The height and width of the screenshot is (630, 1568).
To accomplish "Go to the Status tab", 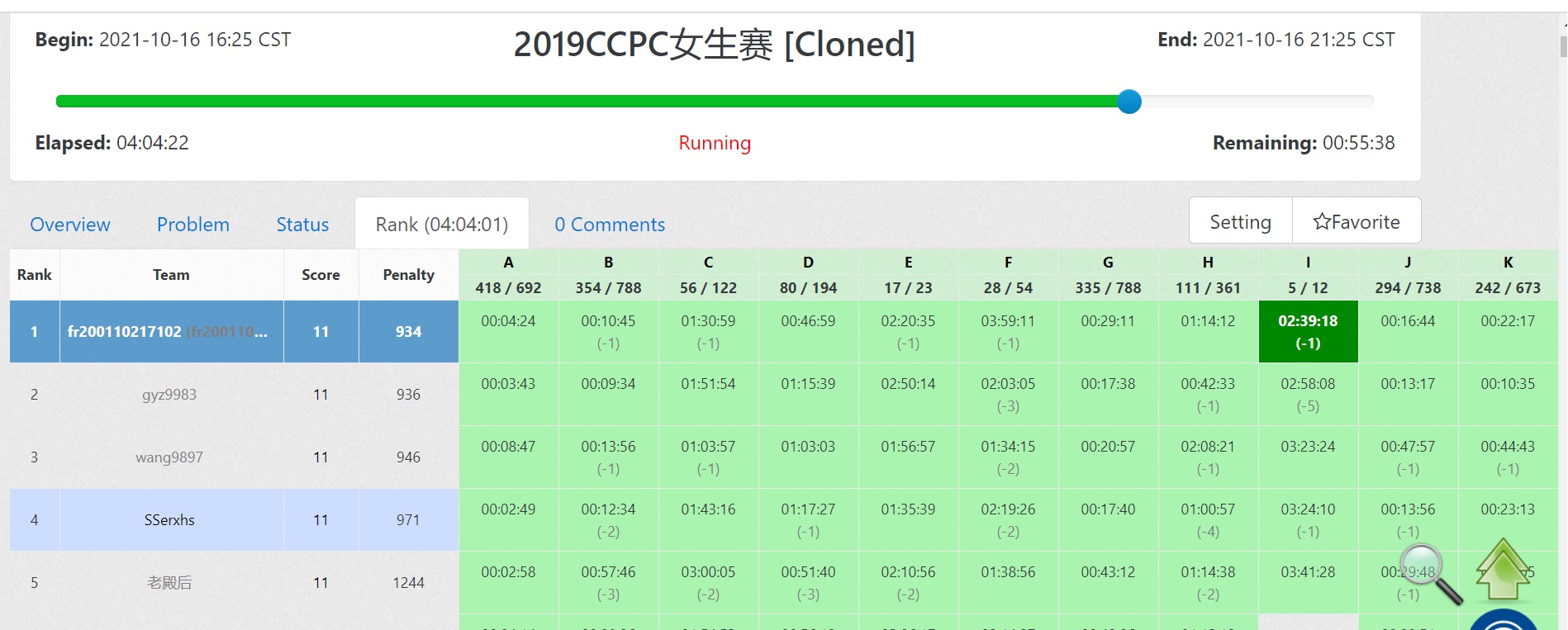I will click(302, 225).
